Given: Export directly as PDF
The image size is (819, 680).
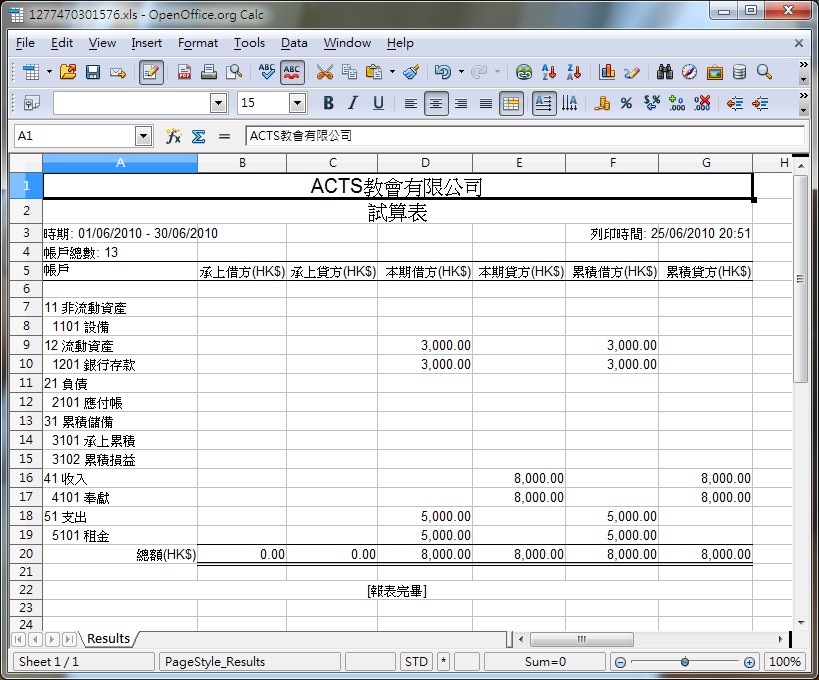Looking at the screenshot, I should [x=185, y=72].
